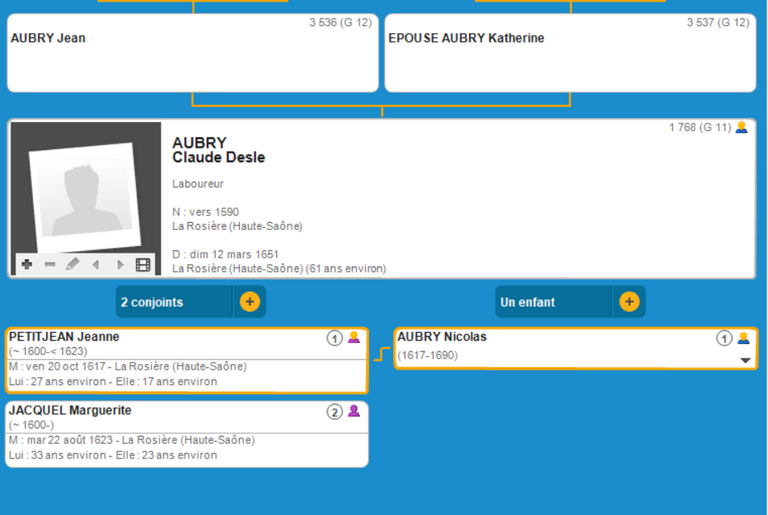Add a spouse with the plus button
768x515 pixels.
tap(249, 301)
